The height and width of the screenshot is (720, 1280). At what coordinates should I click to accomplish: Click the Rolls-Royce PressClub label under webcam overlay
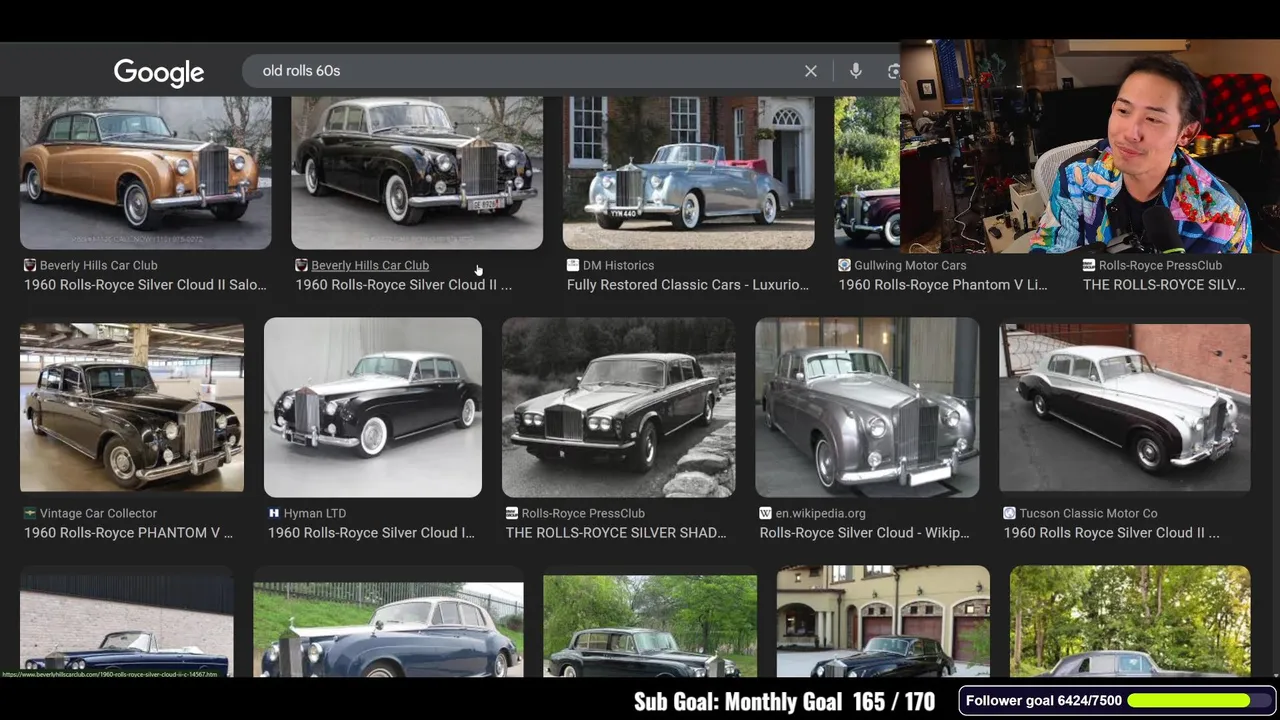pyautogui.click(x=1160, y=265)
